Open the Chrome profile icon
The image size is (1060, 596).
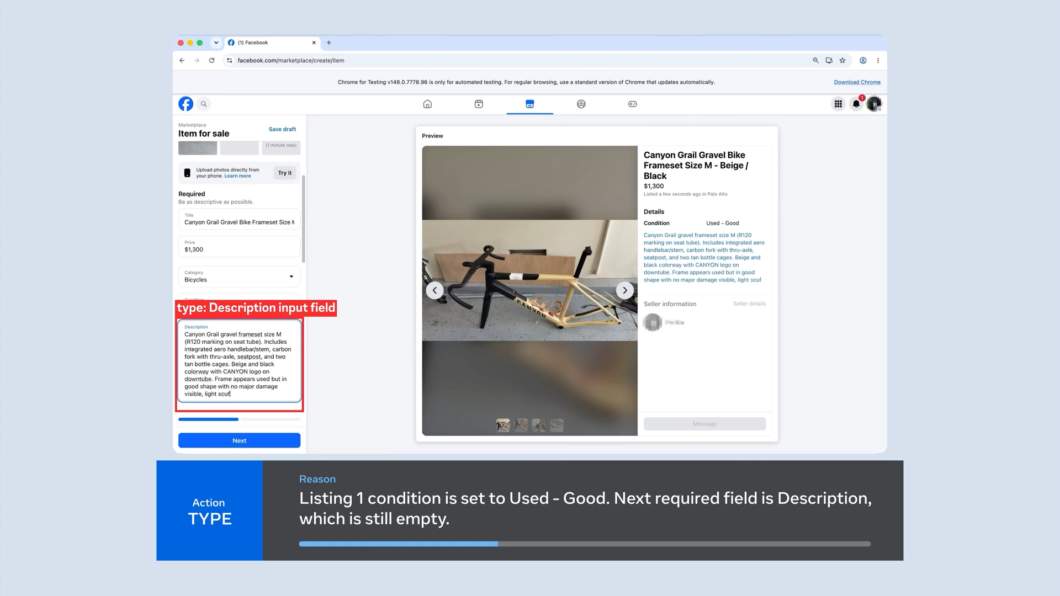[x=863, y=60]
